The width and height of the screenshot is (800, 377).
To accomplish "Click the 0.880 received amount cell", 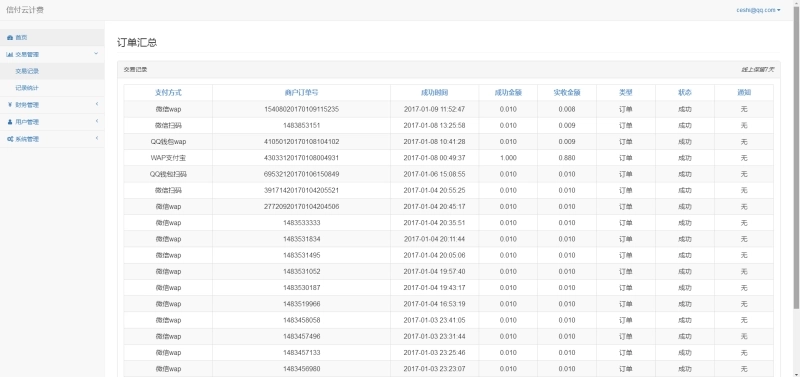I will 567,158.
